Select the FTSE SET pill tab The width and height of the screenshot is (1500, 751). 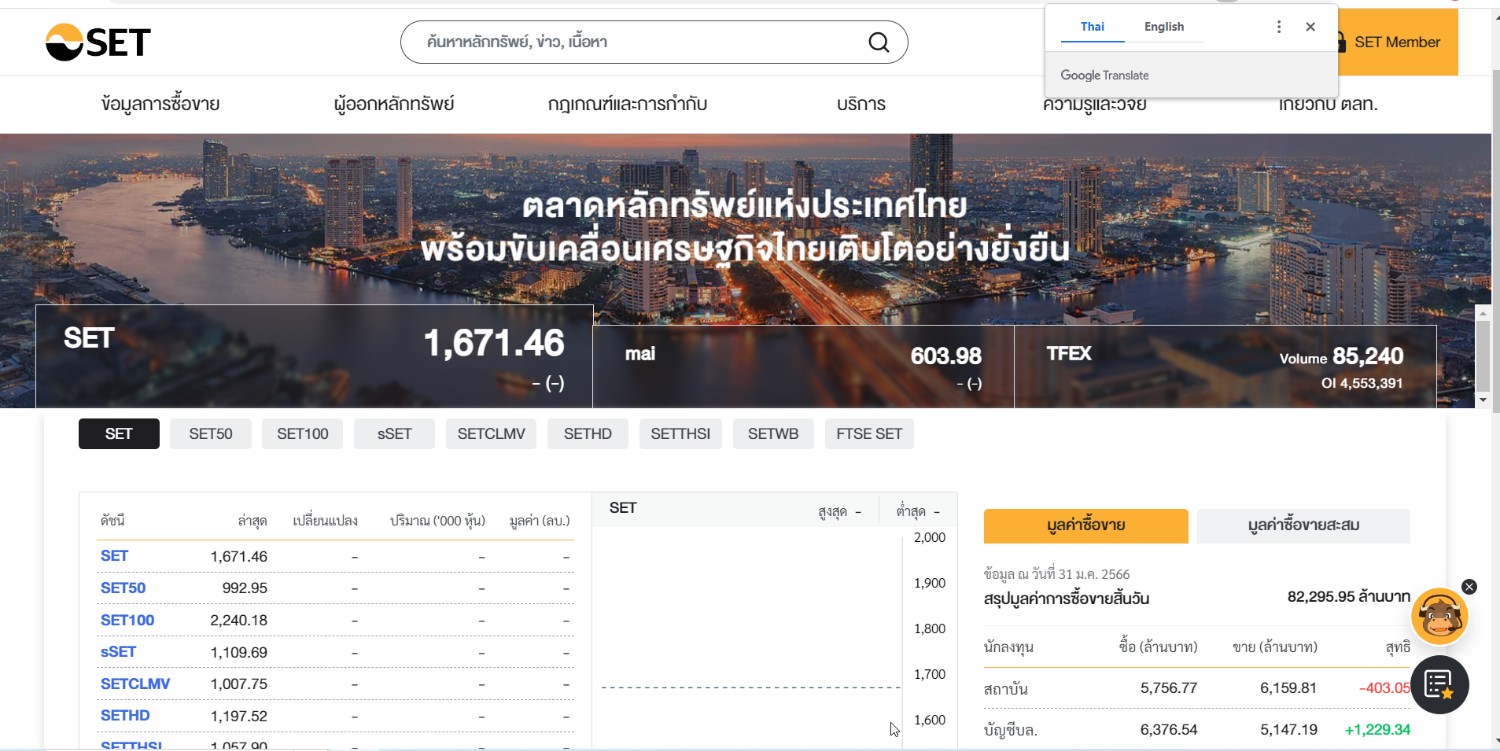click(869, 434)
